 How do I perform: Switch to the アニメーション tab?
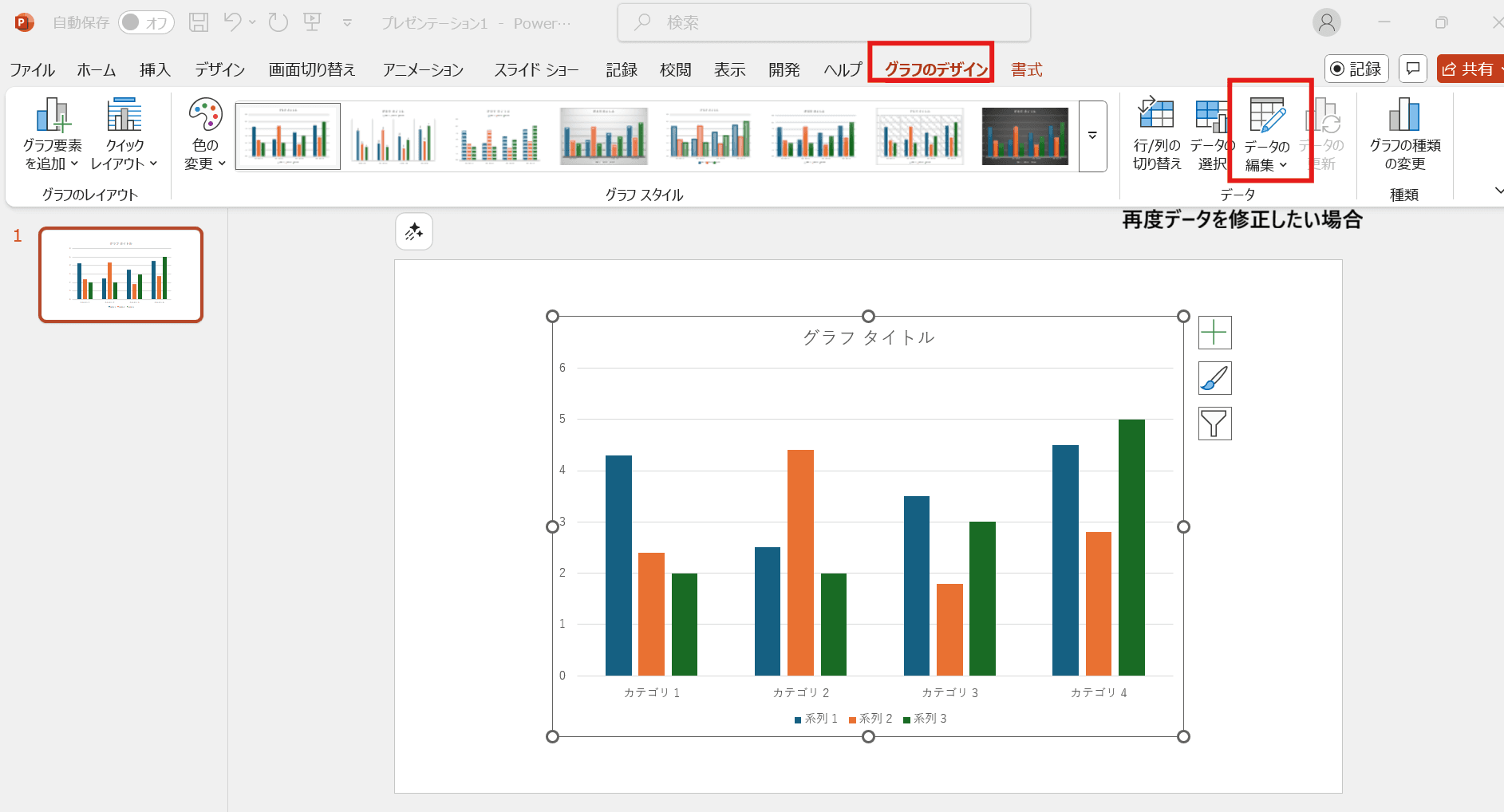pos(423,70)
